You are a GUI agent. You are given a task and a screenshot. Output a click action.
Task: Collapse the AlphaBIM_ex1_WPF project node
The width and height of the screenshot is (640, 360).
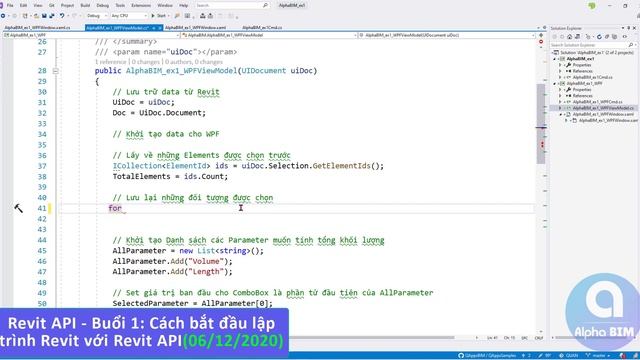click(555, 83)
